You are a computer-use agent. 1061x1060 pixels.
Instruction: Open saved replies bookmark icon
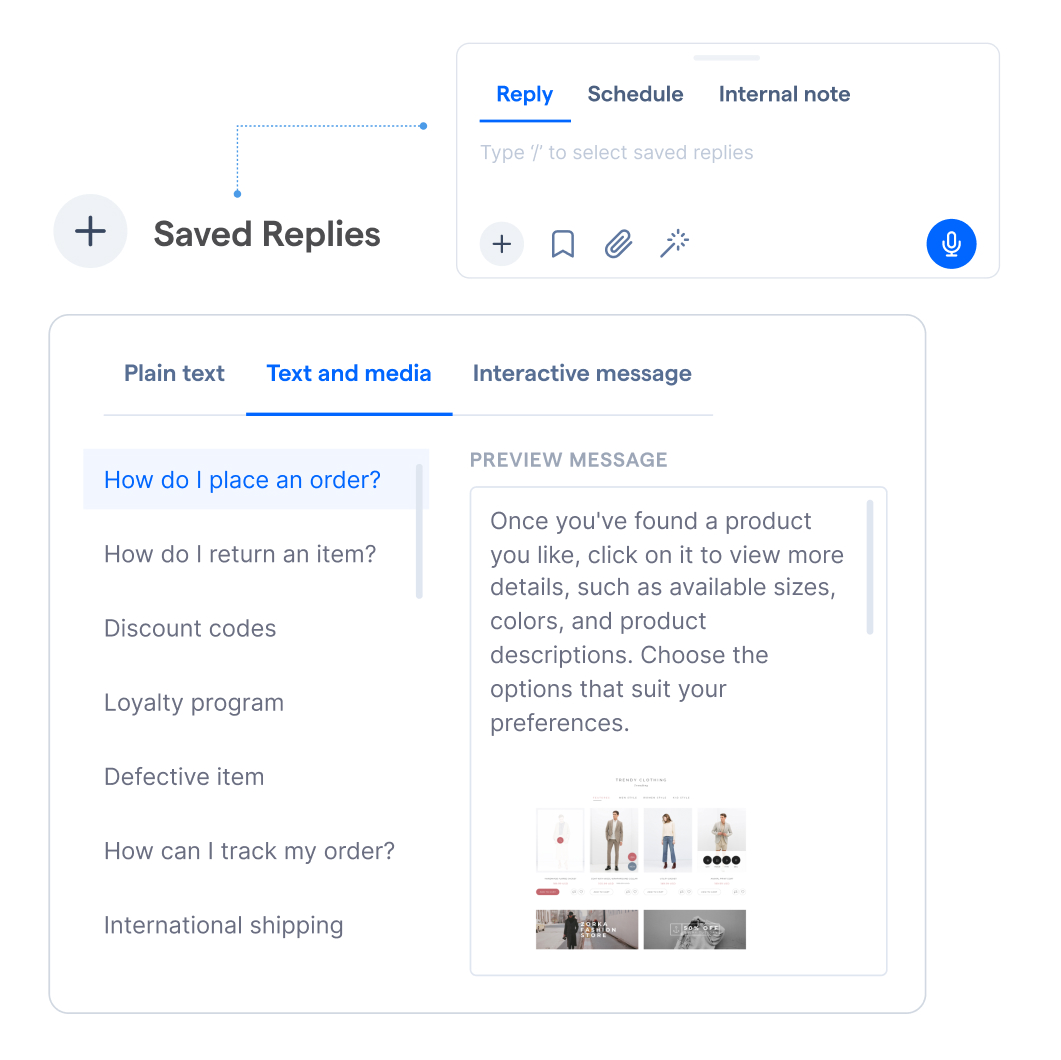pos(562,244)
